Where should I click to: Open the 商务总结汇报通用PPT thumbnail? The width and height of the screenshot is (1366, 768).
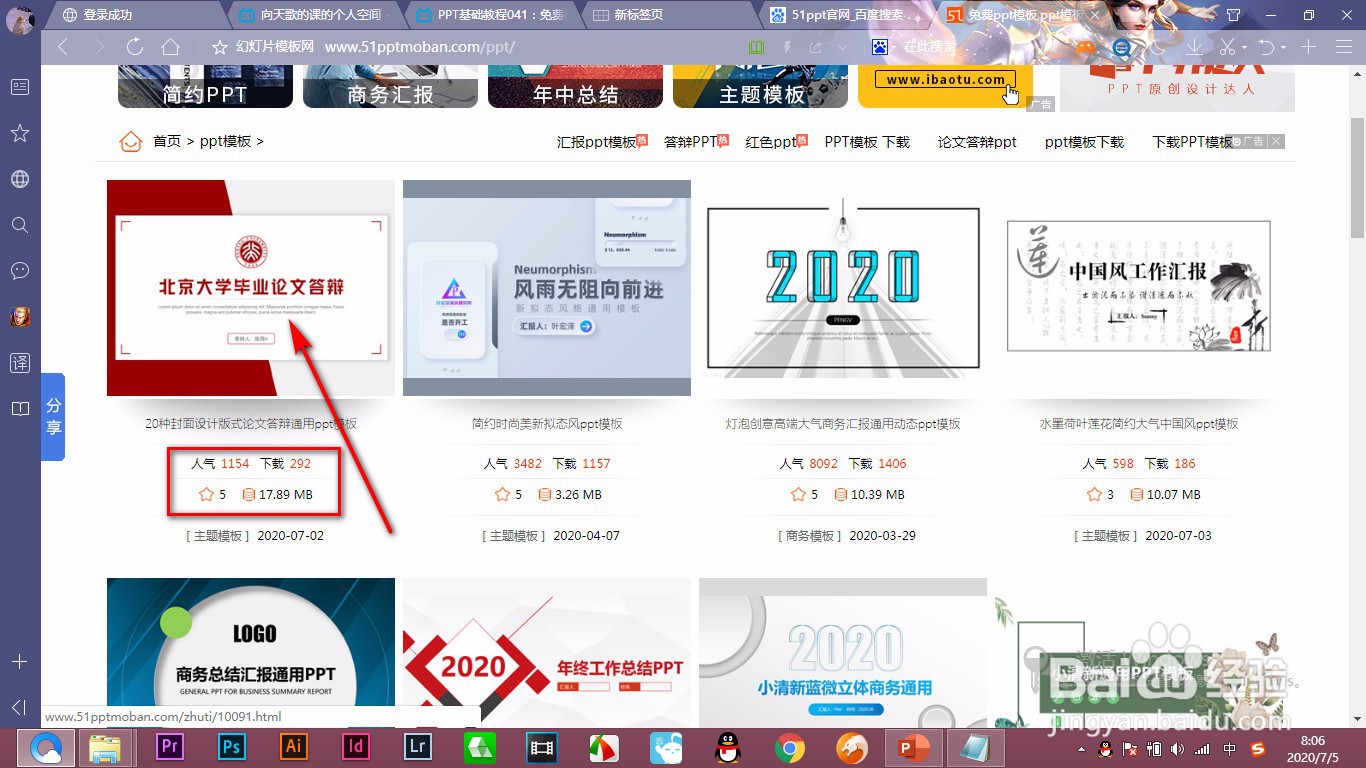[x=251, y=652]
